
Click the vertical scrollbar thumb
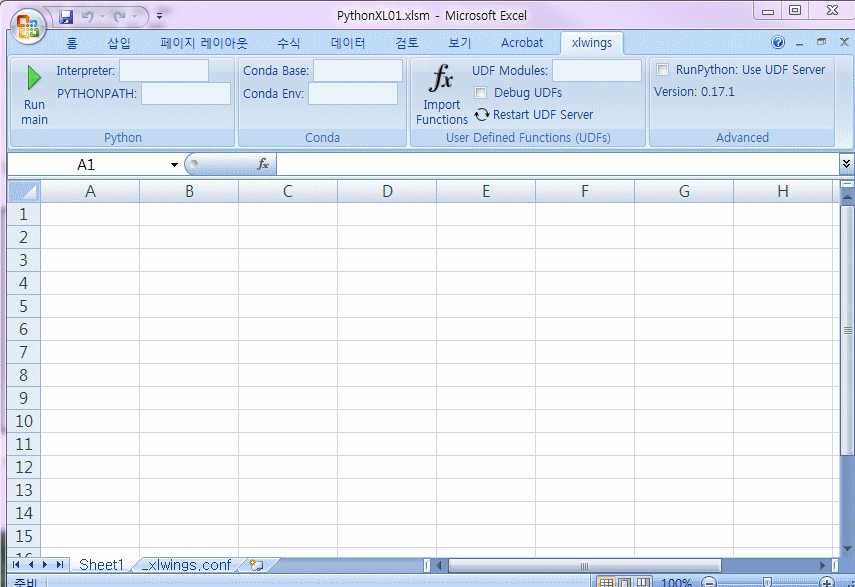coord(847,330)
